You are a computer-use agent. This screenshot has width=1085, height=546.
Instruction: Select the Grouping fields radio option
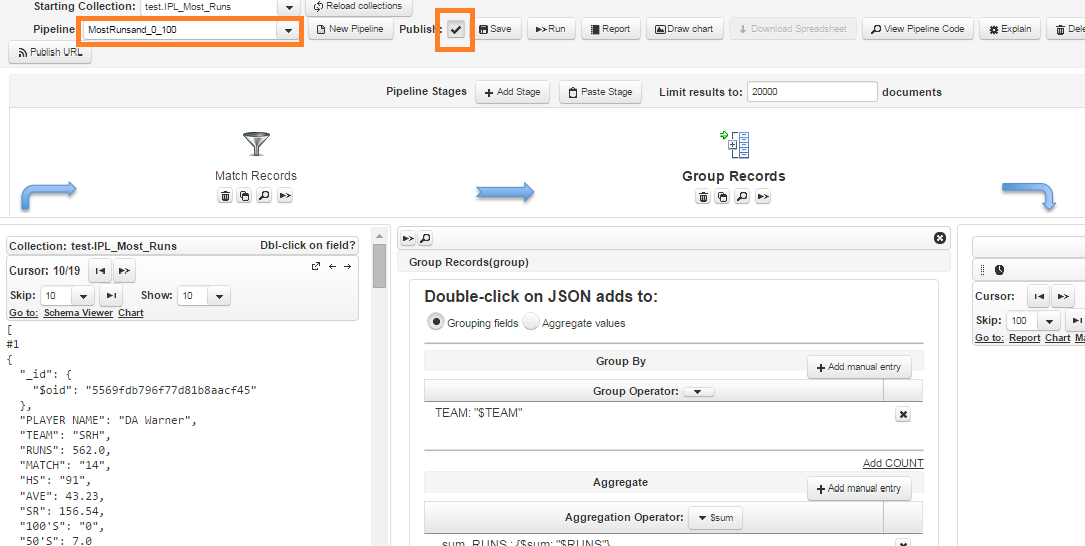tap(436, 322)
